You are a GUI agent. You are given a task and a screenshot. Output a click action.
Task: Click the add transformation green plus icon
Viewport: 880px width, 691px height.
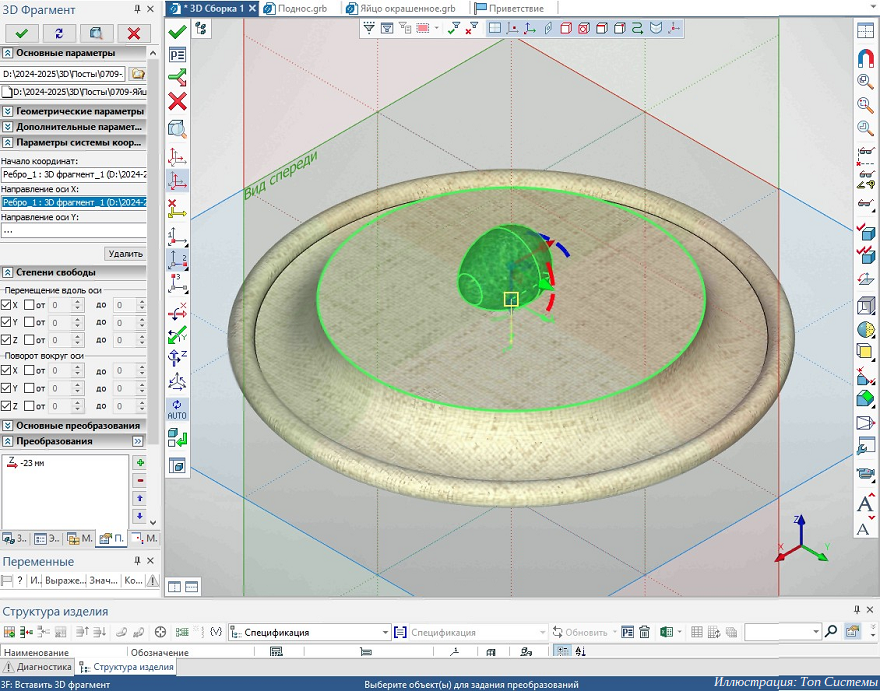click(x=139, y=463)
